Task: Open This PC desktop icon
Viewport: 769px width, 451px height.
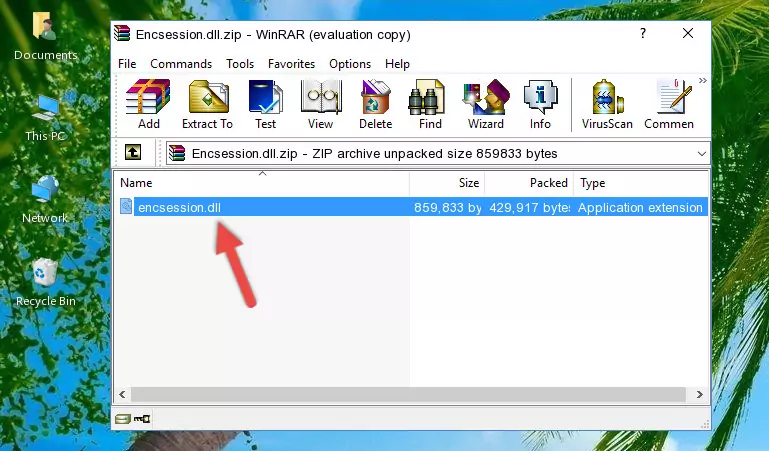Action: tap(45, 119)
